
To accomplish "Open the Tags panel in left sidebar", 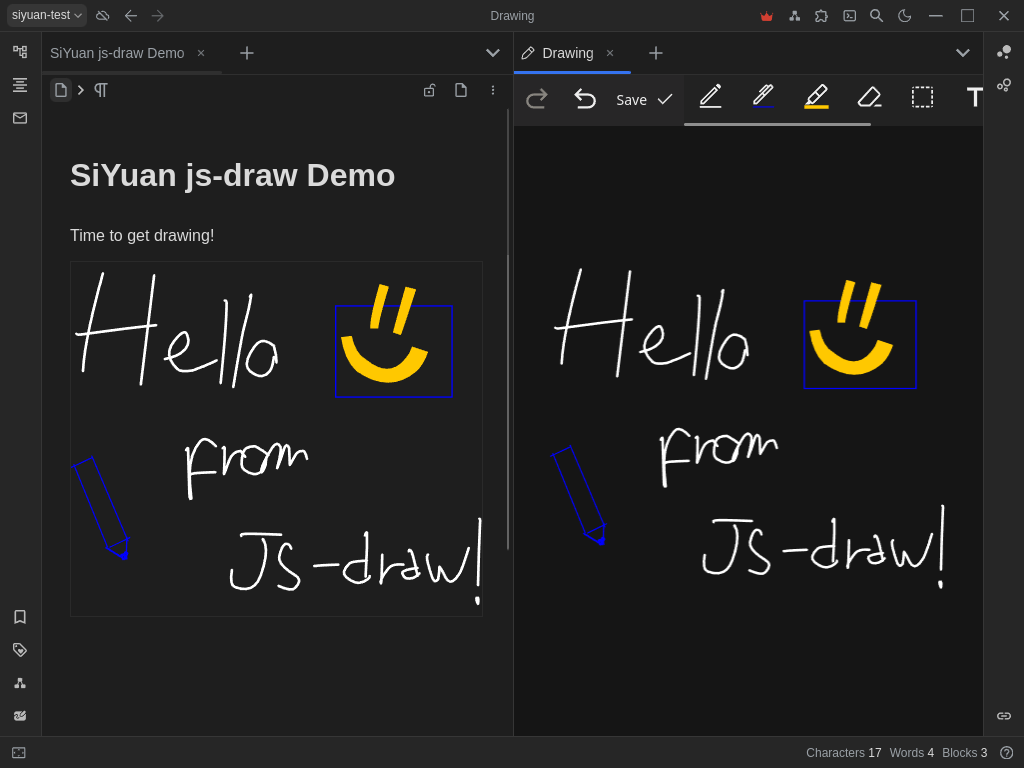I will (20, 650).
